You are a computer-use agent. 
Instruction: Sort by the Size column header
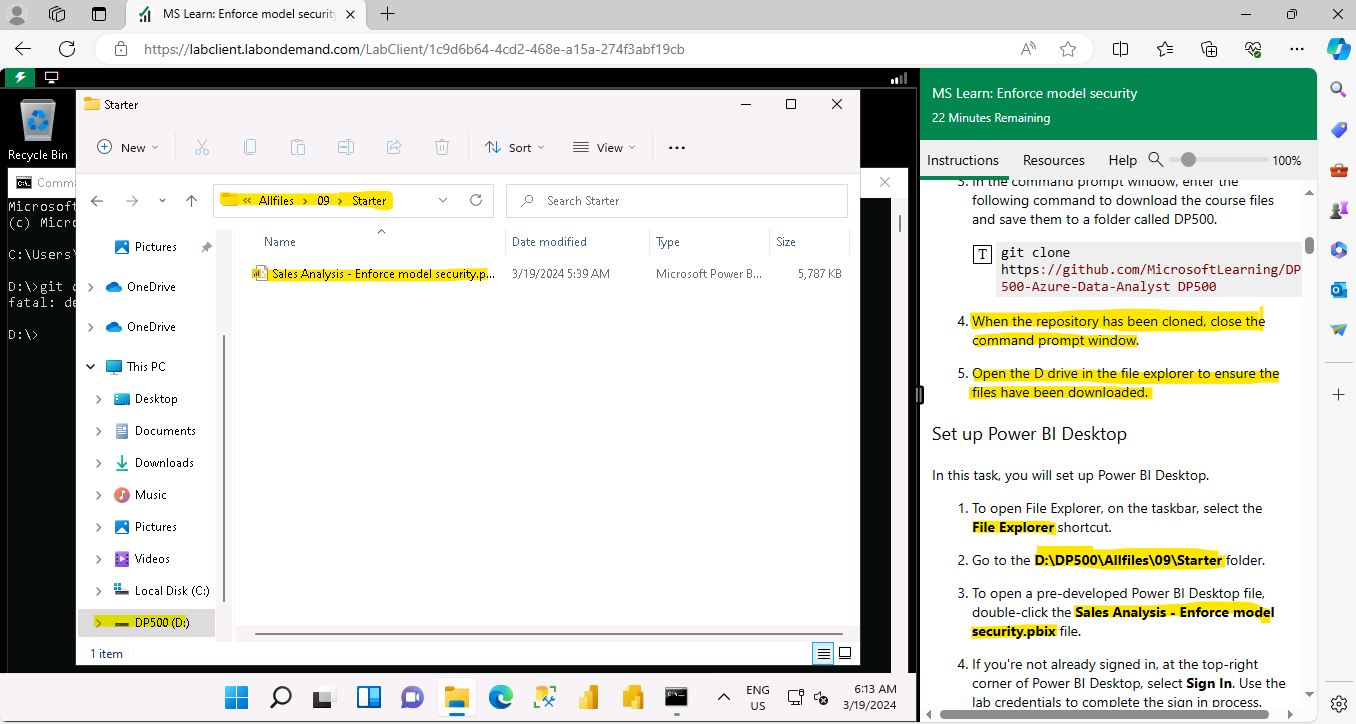[786, 242]
